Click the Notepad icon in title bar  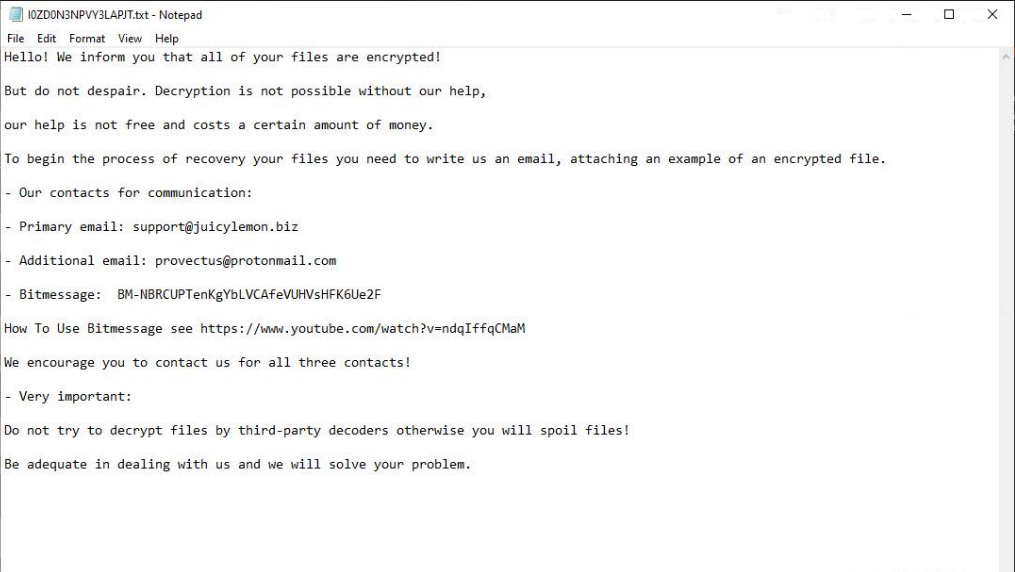(x=15, y=15)
